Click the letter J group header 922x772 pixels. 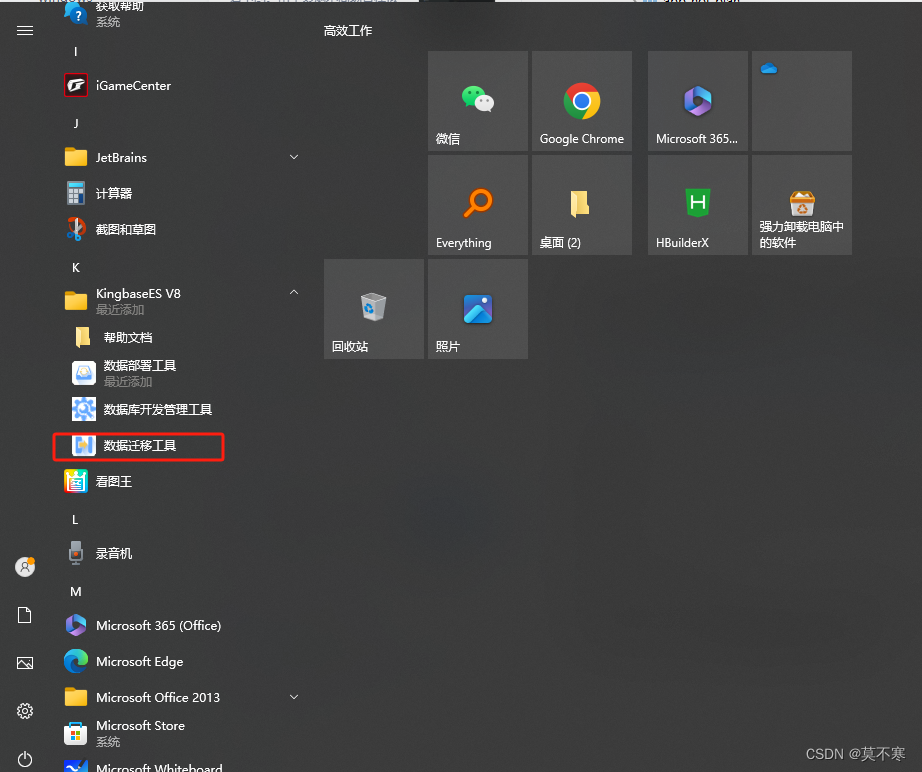tap(76, 123)
